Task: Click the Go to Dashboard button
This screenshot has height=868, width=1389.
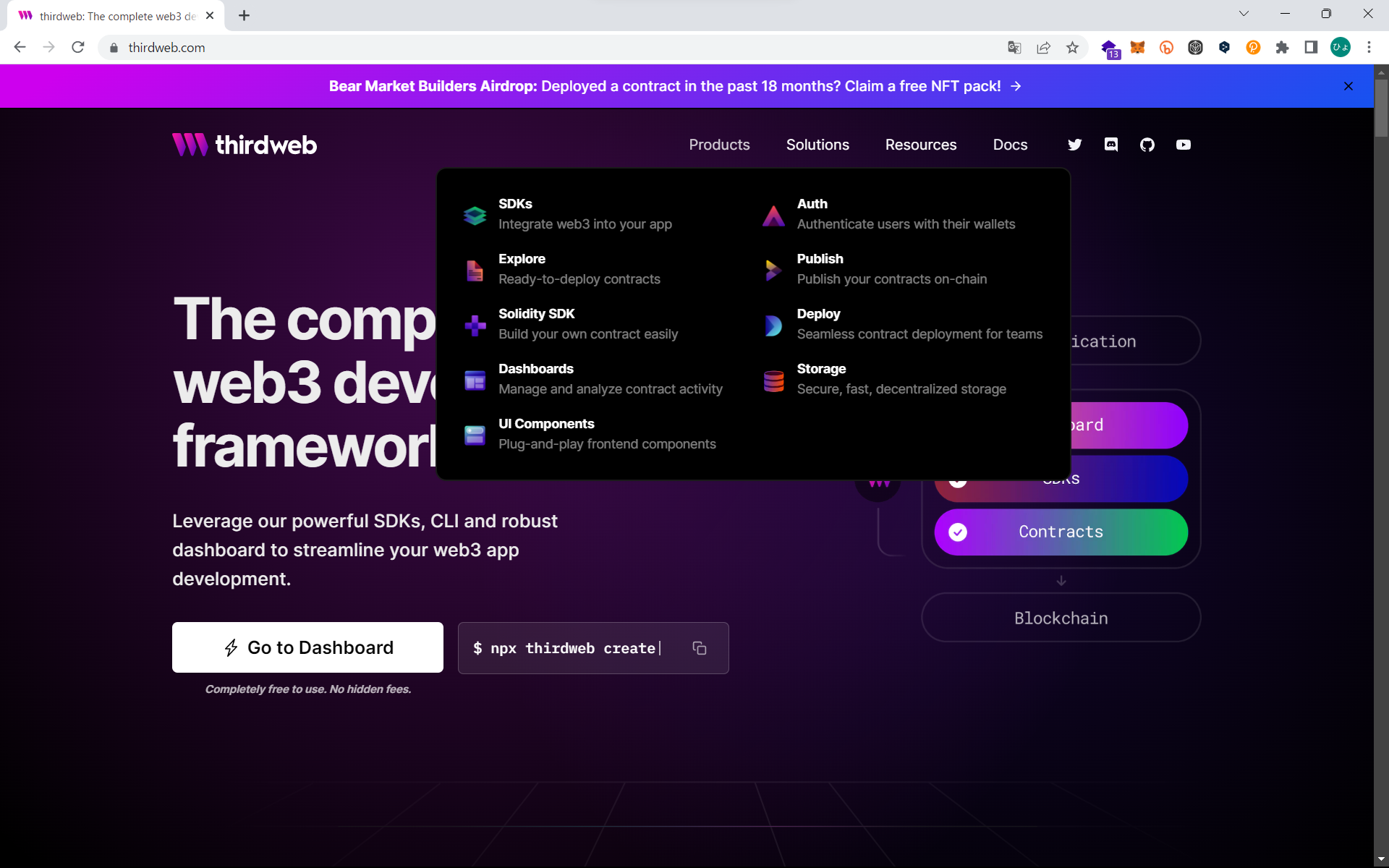Action: (307, 647)
